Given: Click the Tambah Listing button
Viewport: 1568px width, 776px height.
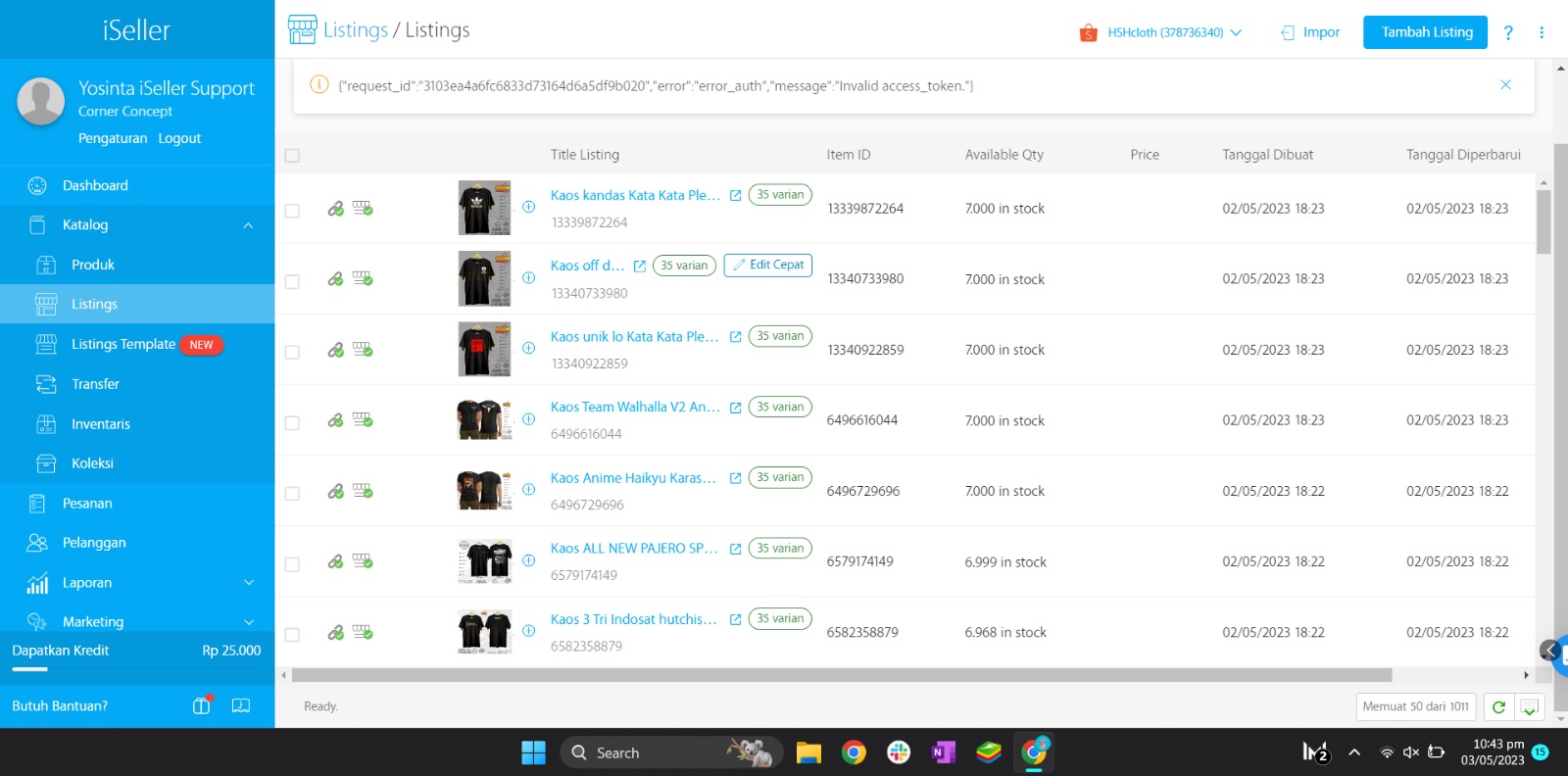Looking at the screenshot, I should point(1426,32).
